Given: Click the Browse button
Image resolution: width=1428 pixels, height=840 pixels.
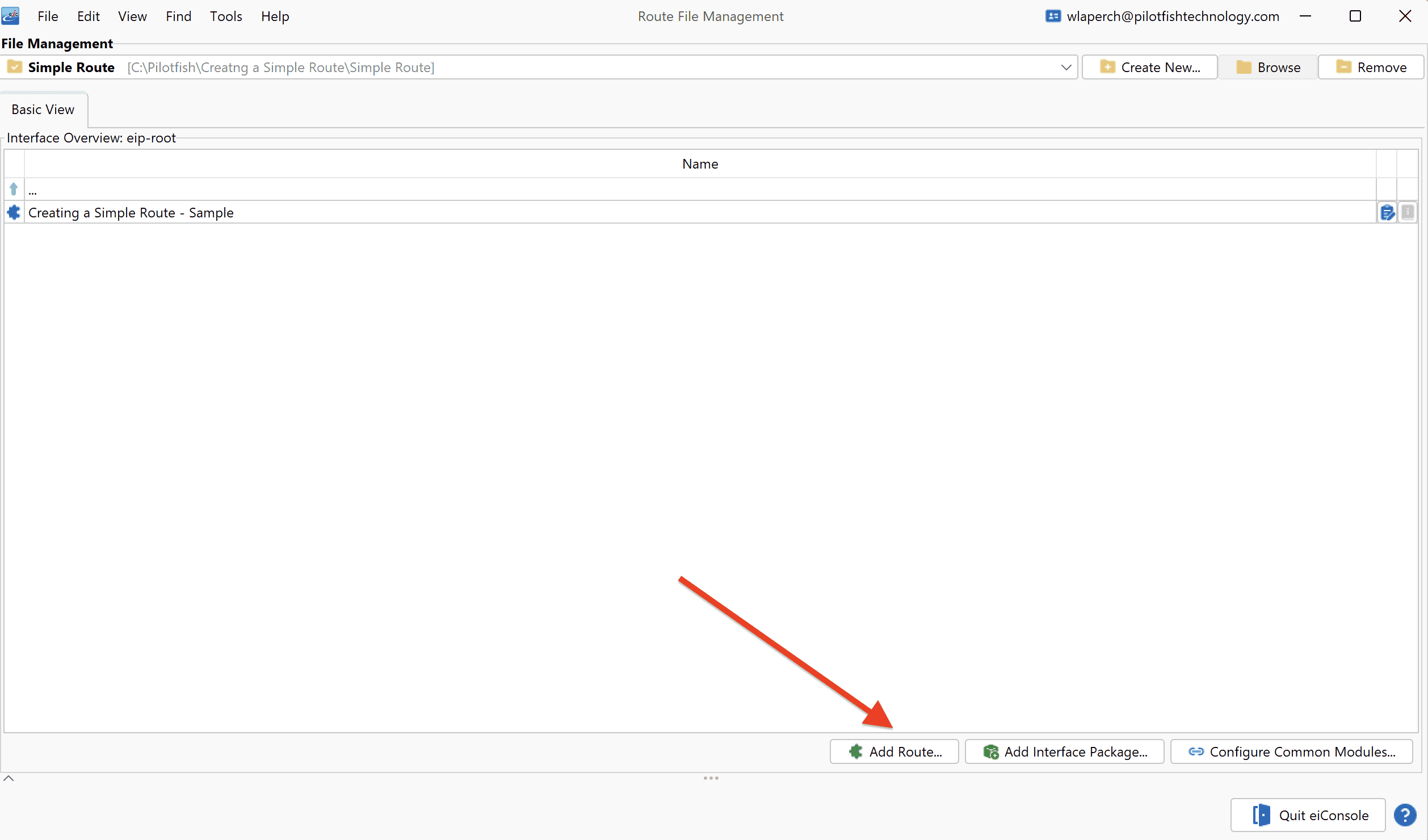Looking at the screenshot, I should (1268, 68).
